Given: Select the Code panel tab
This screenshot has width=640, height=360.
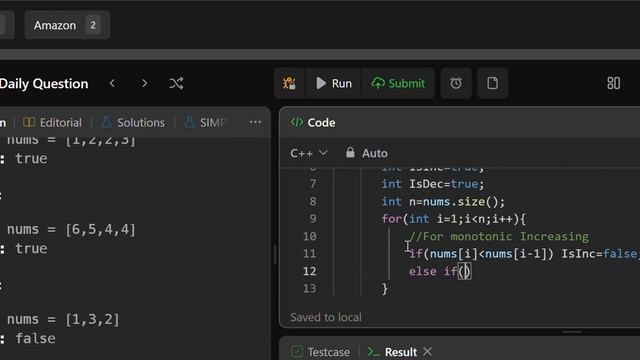Looking at the screenshot, I should pyautogui.click(x=313, y=122).
